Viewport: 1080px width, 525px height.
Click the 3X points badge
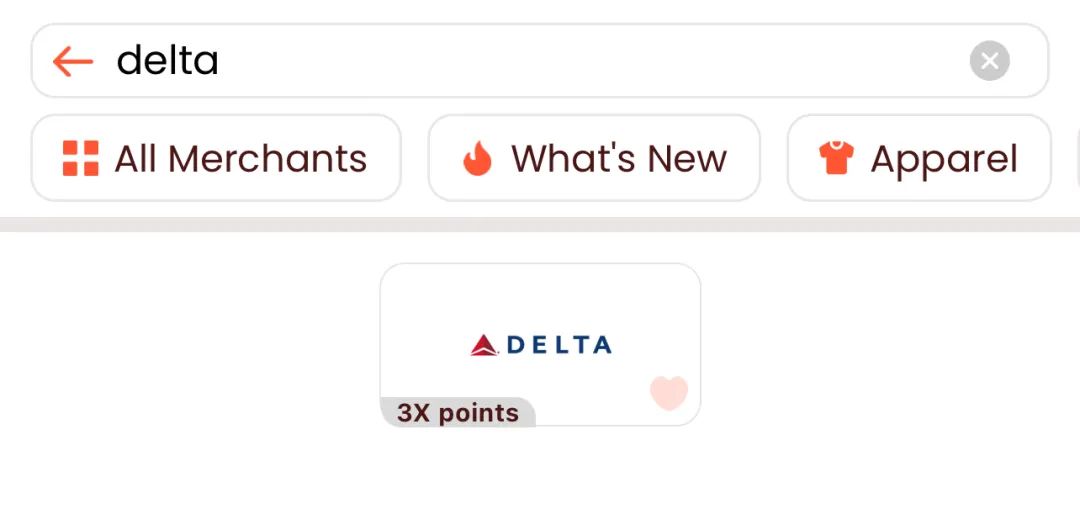tap(457, 413)
